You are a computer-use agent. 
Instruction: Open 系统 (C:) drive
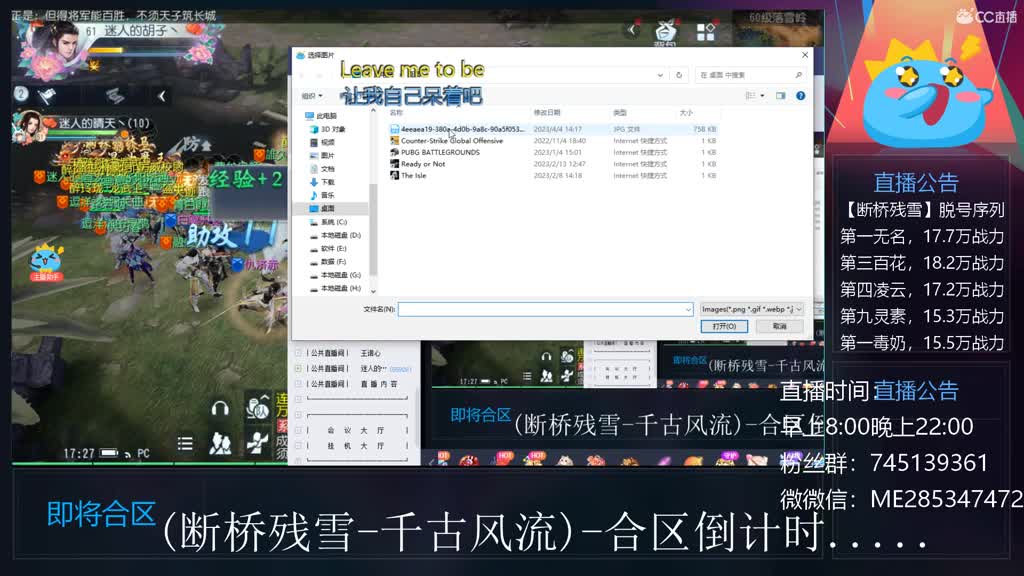pyautogui.click(x=328, y=222)
